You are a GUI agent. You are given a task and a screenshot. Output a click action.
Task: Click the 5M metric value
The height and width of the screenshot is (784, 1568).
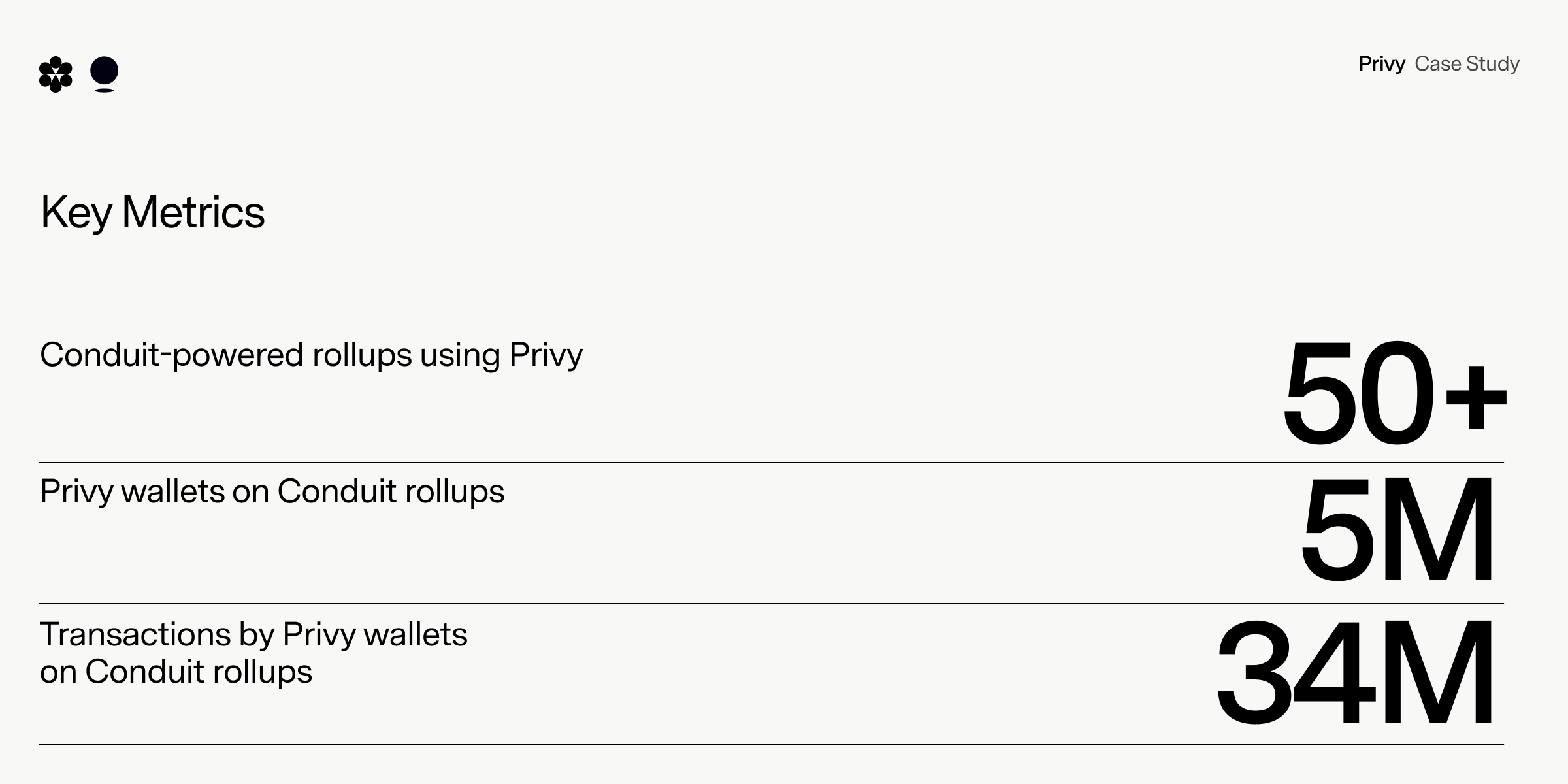1397,530
